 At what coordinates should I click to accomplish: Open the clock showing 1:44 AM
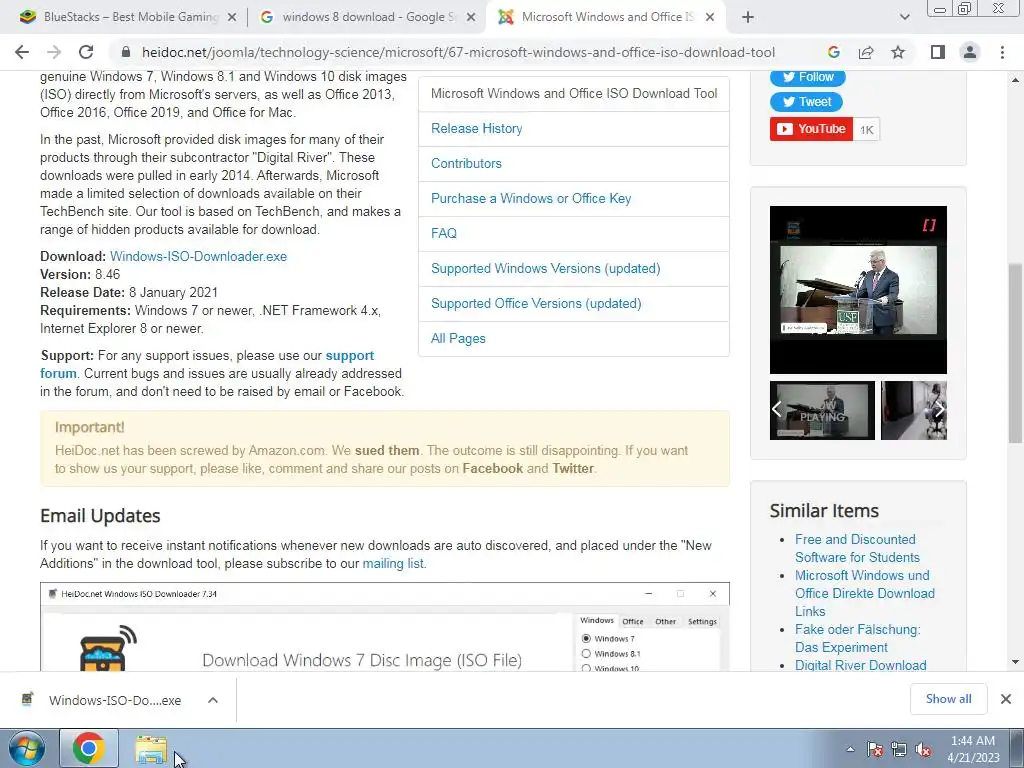point(973,748)
